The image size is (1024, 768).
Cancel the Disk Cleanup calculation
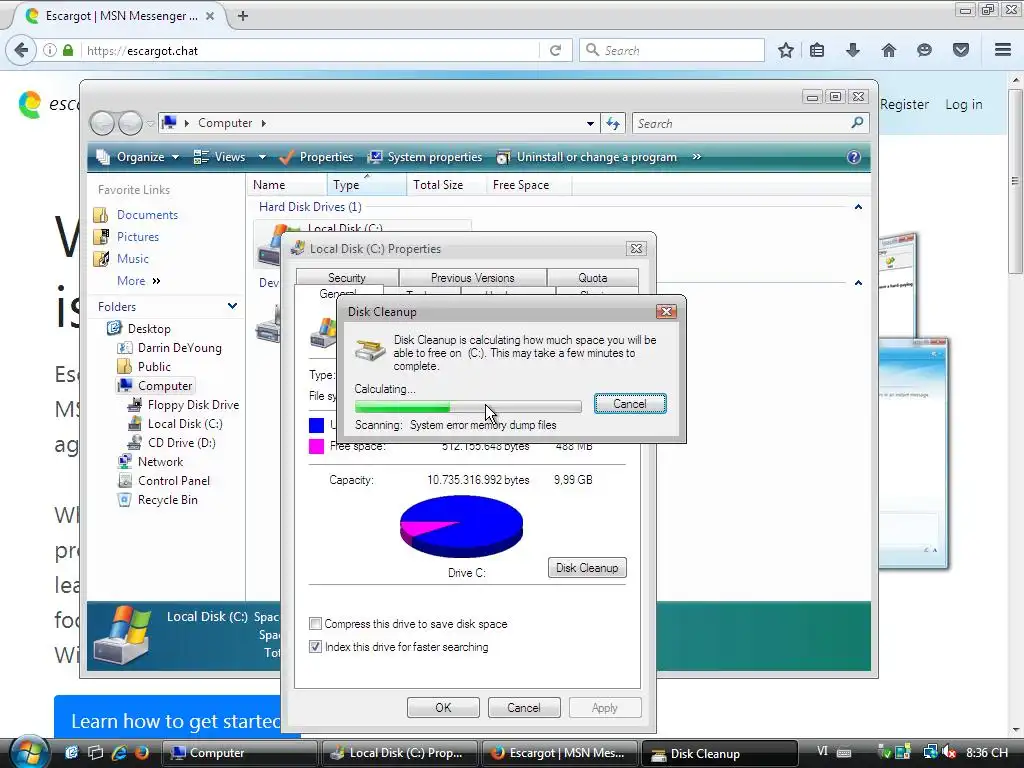630,404
